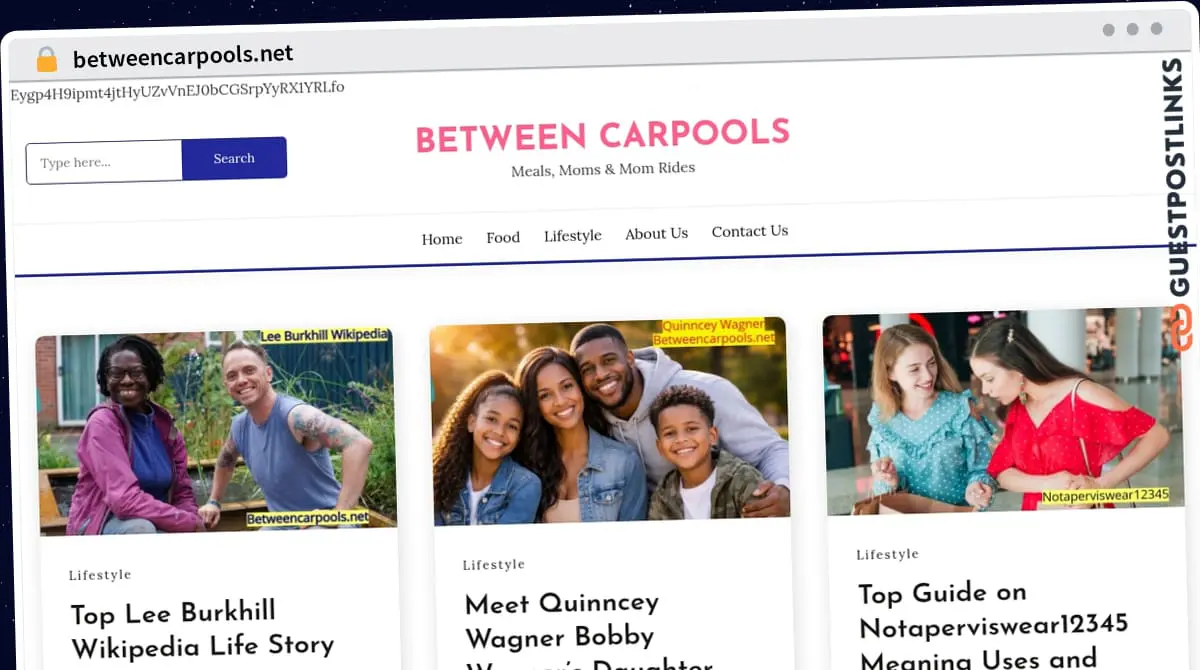Image resolution: width=1200 pixels, height=670 pixels.
Task: Open the Food menu item
Action: (503, 237)
